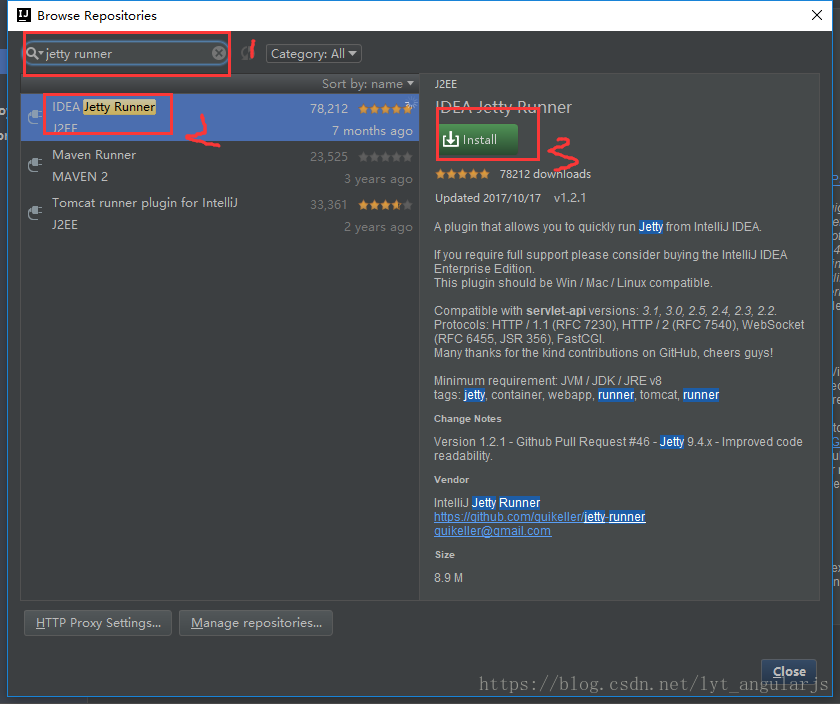Select IDEA Jetty Runner in plugin list
This screenshot has height=704, width=840.
coord(220,117)
